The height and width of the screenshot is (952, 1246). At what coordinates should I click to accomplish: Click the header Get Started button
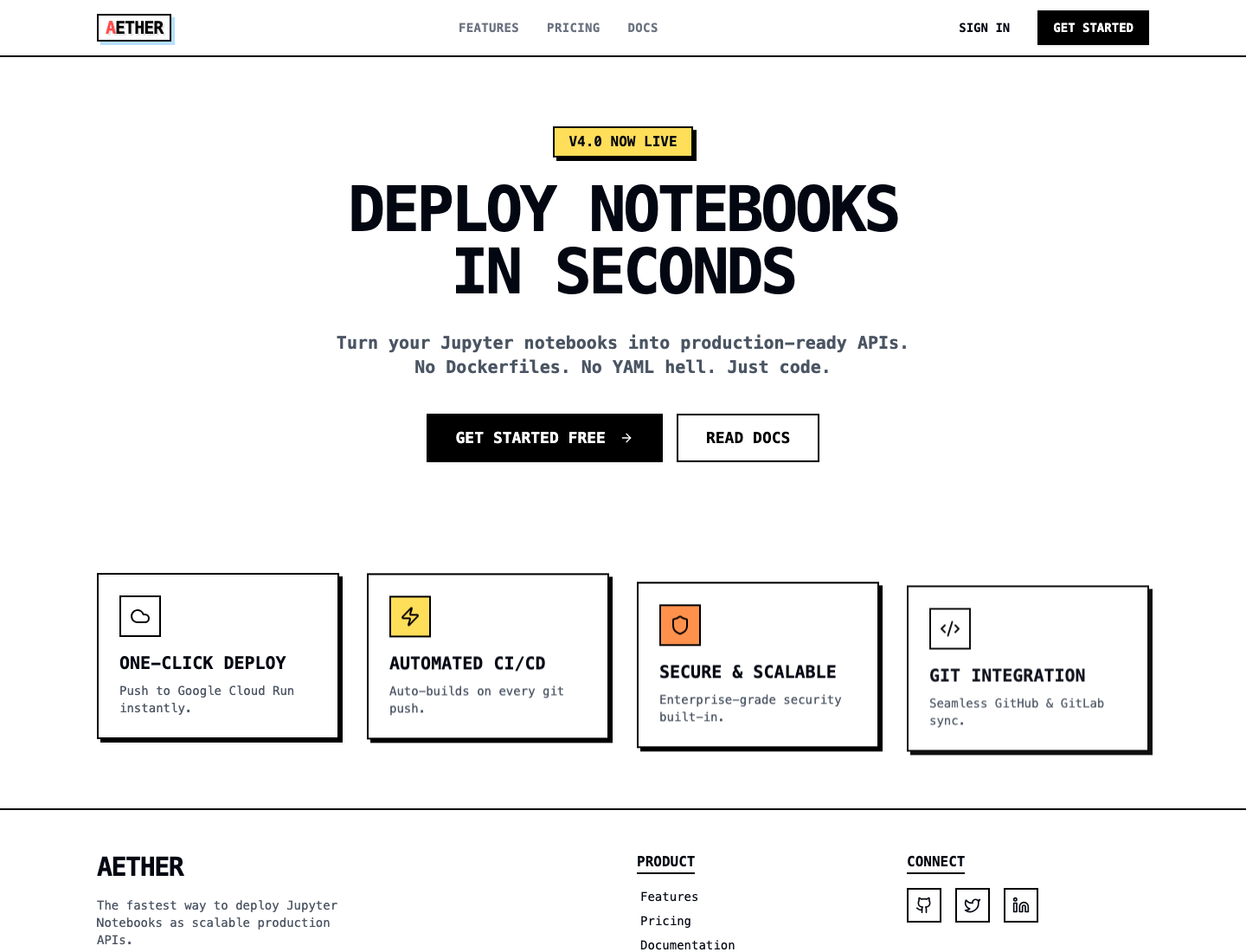(x=1093, y=28)
